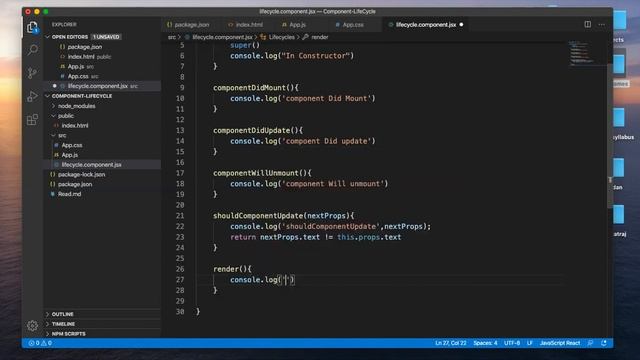Click src in the breadcrumb

(171, 37)
